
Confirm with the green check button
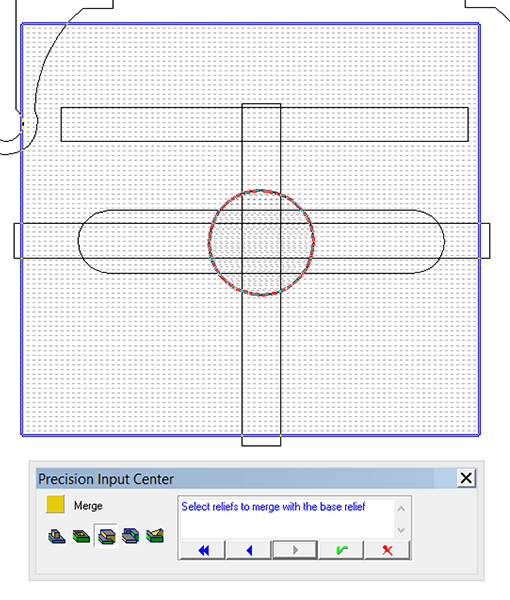341,550
